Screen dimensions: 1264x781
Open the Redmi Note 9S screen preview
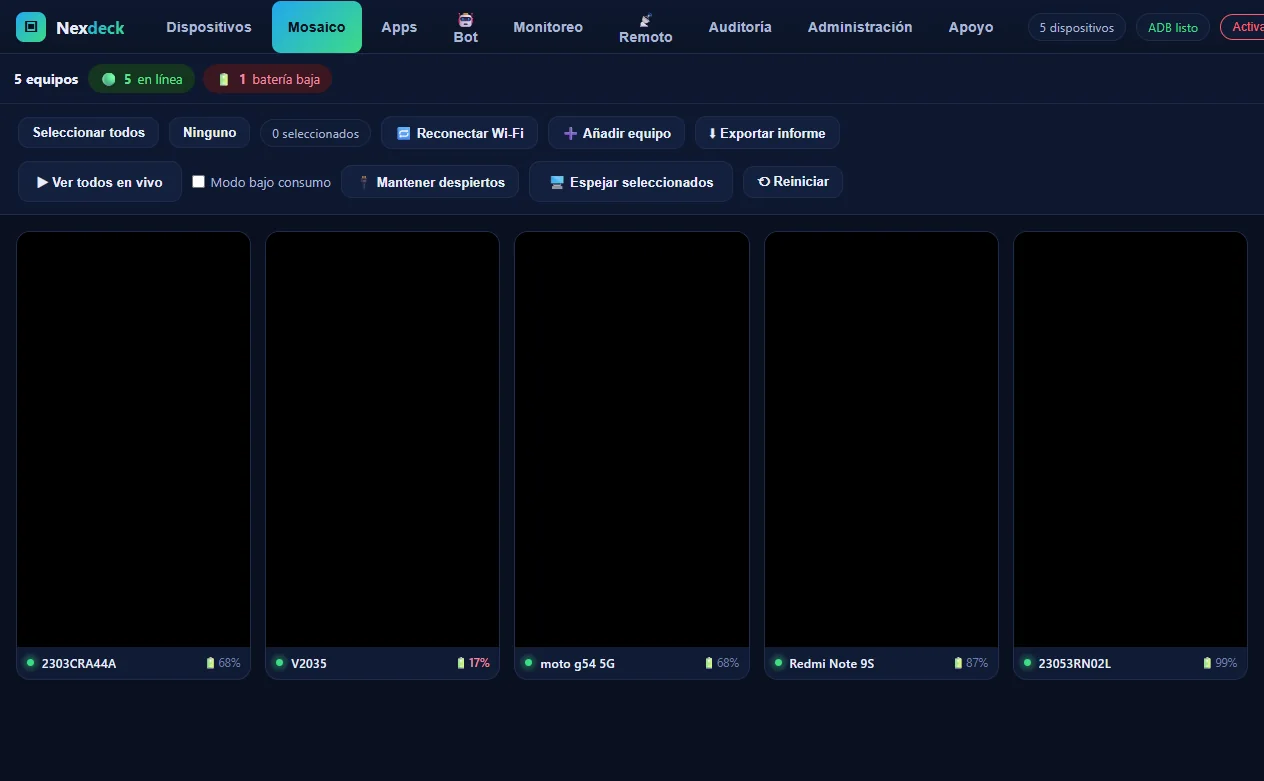point(881,440)
